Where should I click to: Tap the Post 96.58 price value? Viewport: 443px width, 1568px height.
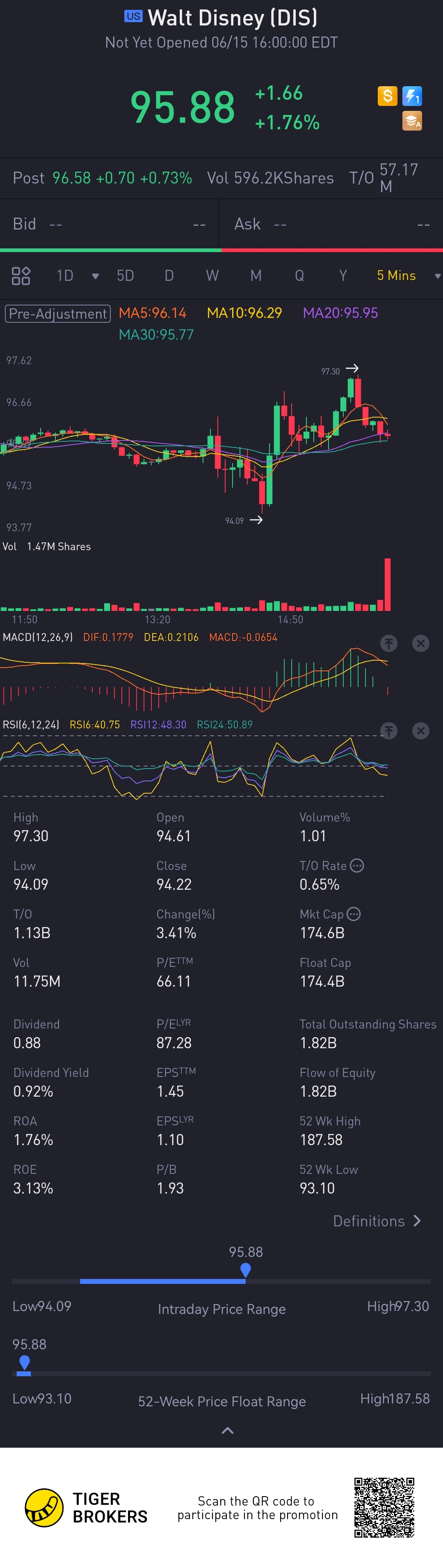tap(71, 178)
